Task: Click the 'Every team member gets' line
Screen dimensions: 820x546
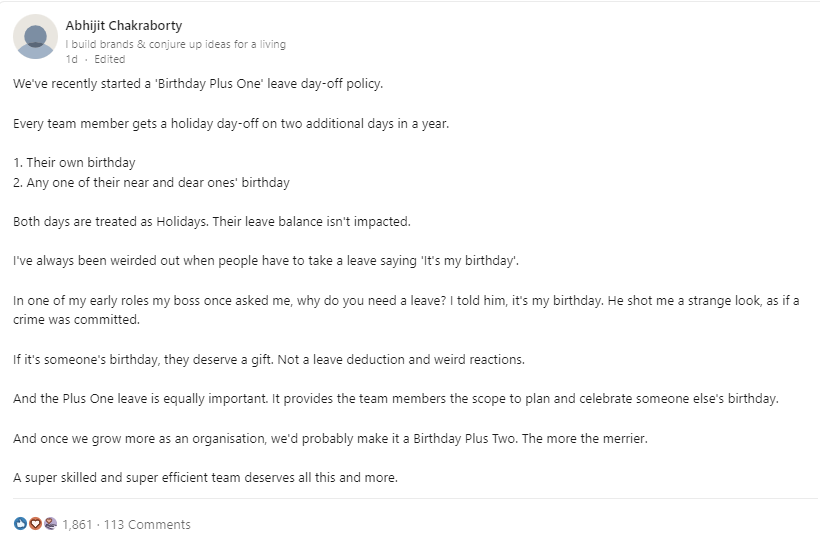Action: tap(231, 124)
